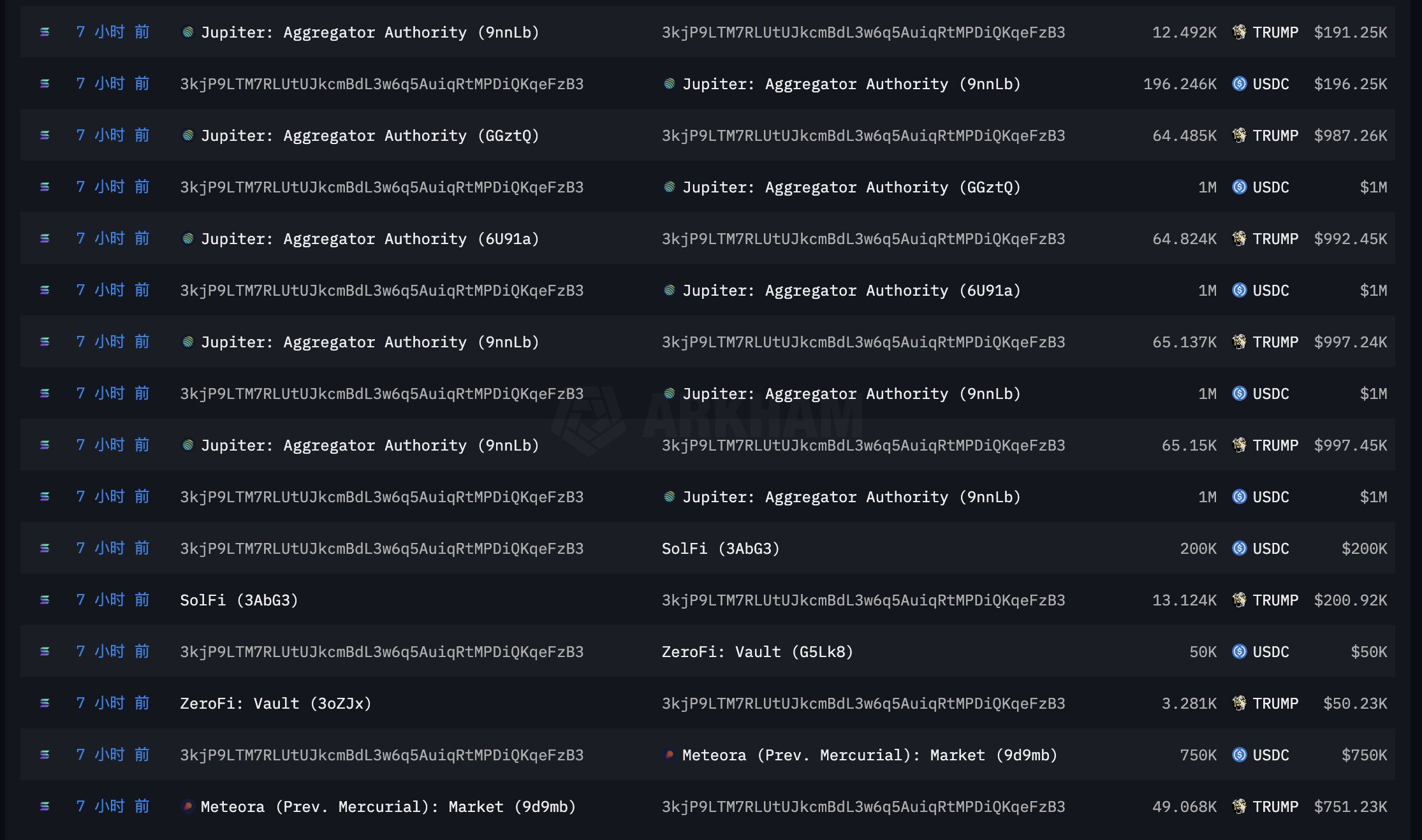
Task: Click the TRUMP icon in the 49.068K row
Action: 1239,806
